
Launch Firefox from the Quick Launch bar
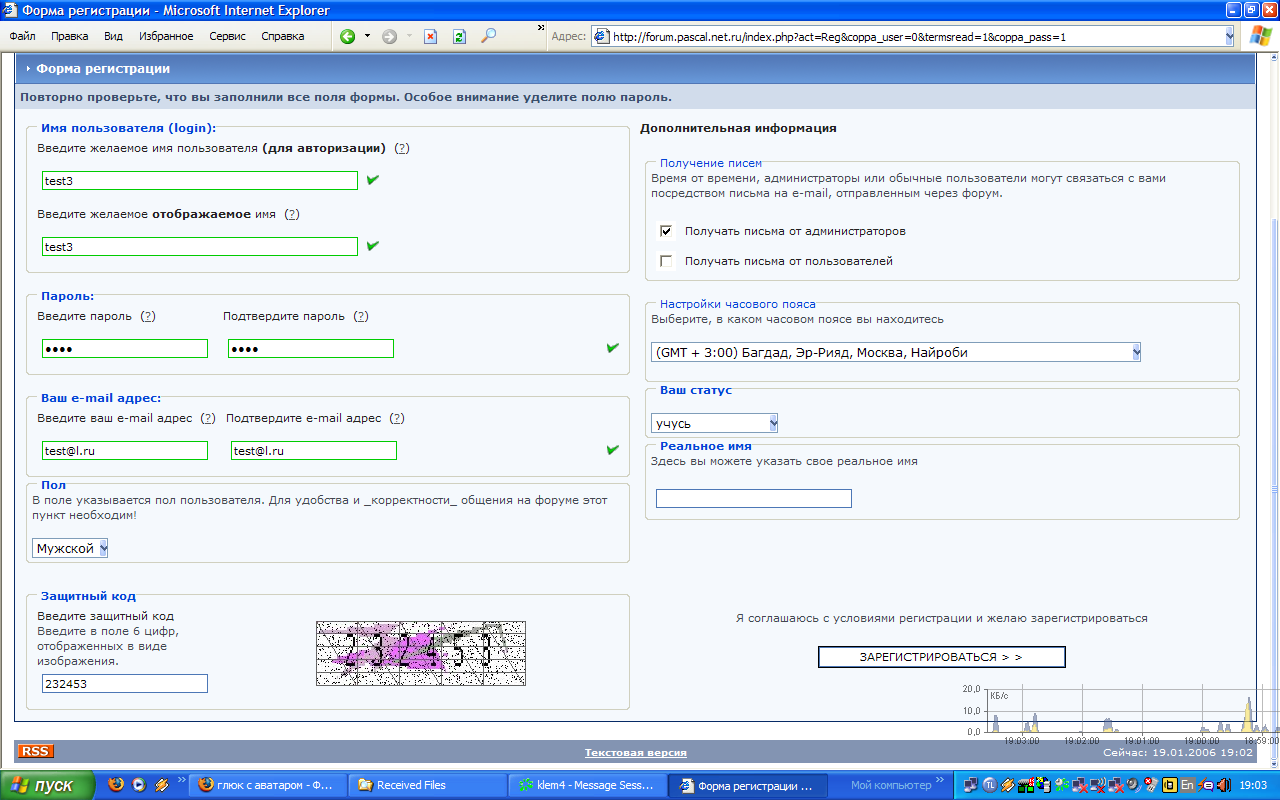point(116,785)
